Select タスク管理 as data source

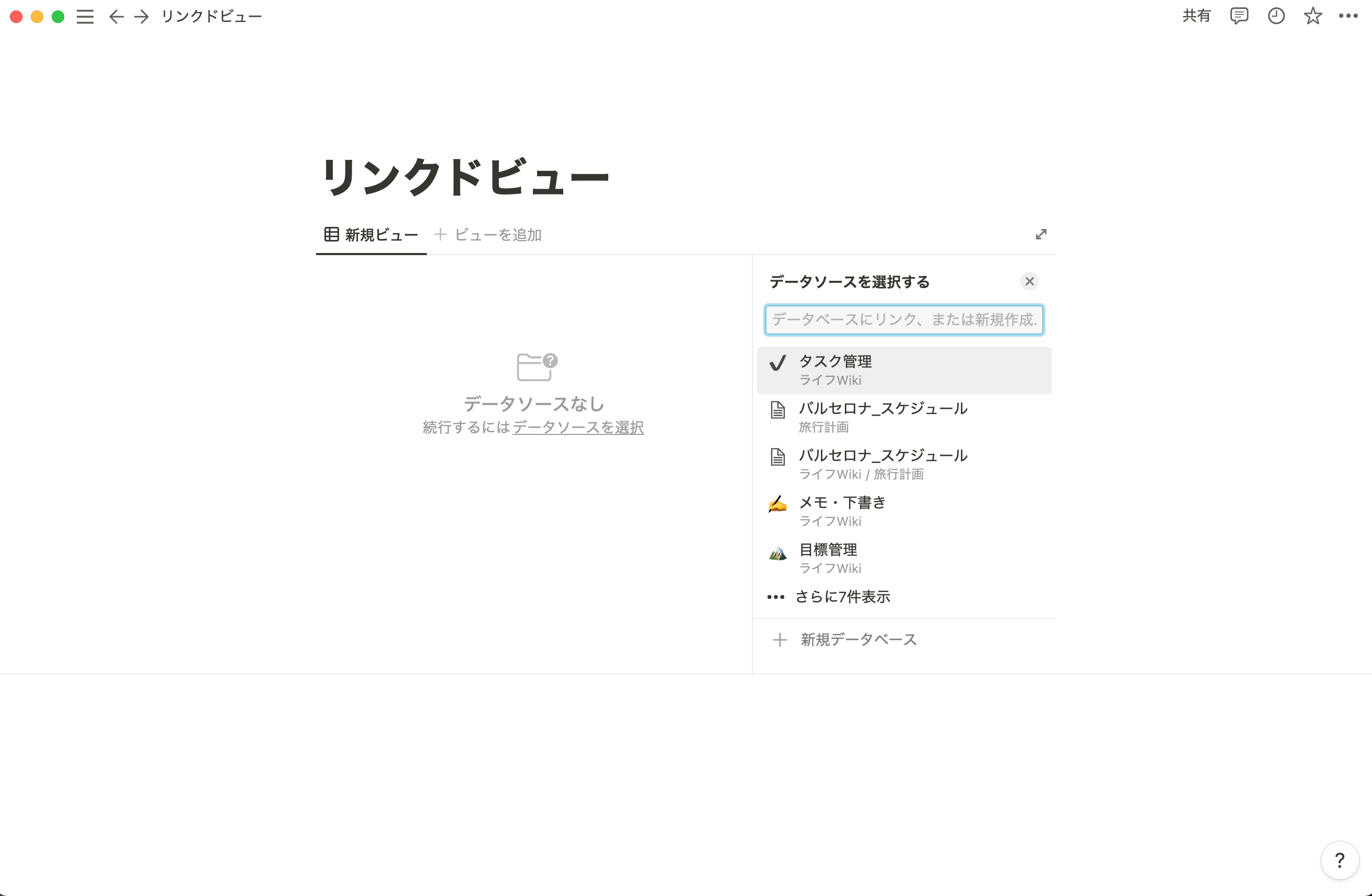903,371
